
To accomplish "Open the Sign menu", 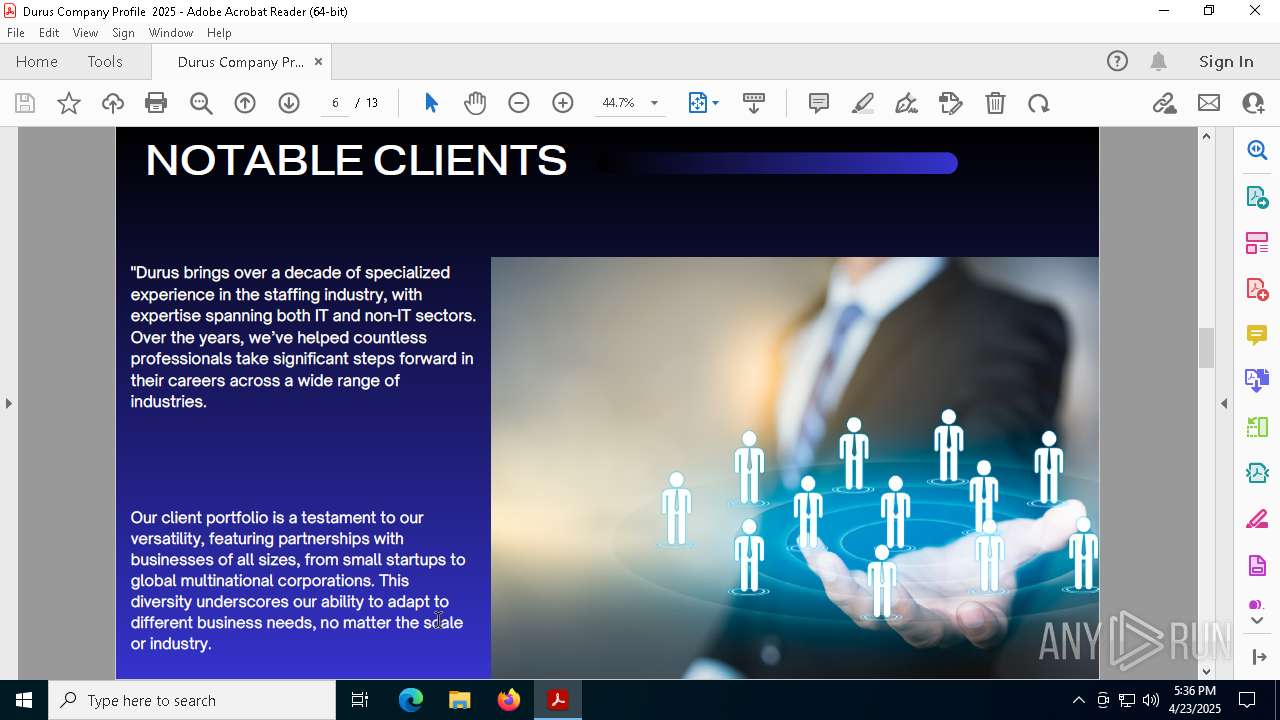I will (x=124, y=33).
